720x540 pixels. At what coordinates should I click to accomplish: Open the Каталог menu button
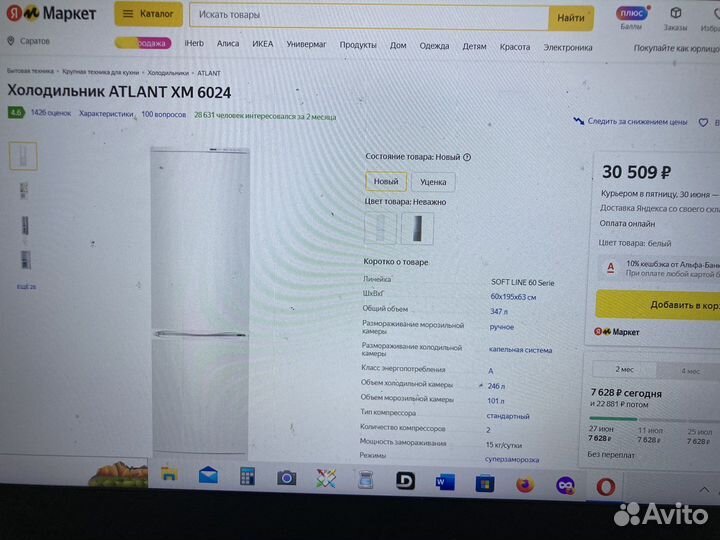point(148,14)
